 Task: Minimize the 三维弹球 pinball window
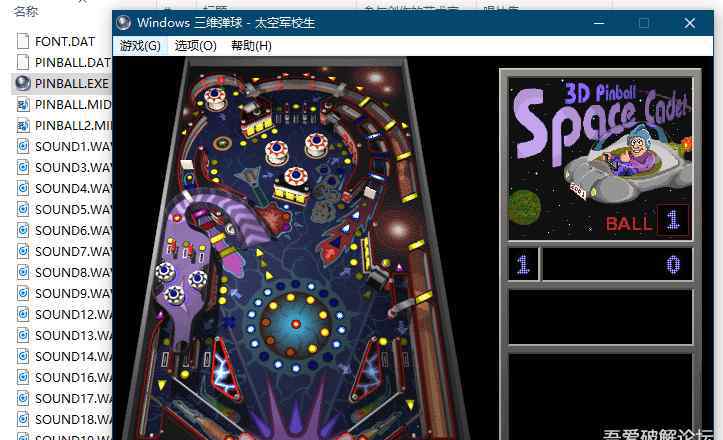point(599,23)
